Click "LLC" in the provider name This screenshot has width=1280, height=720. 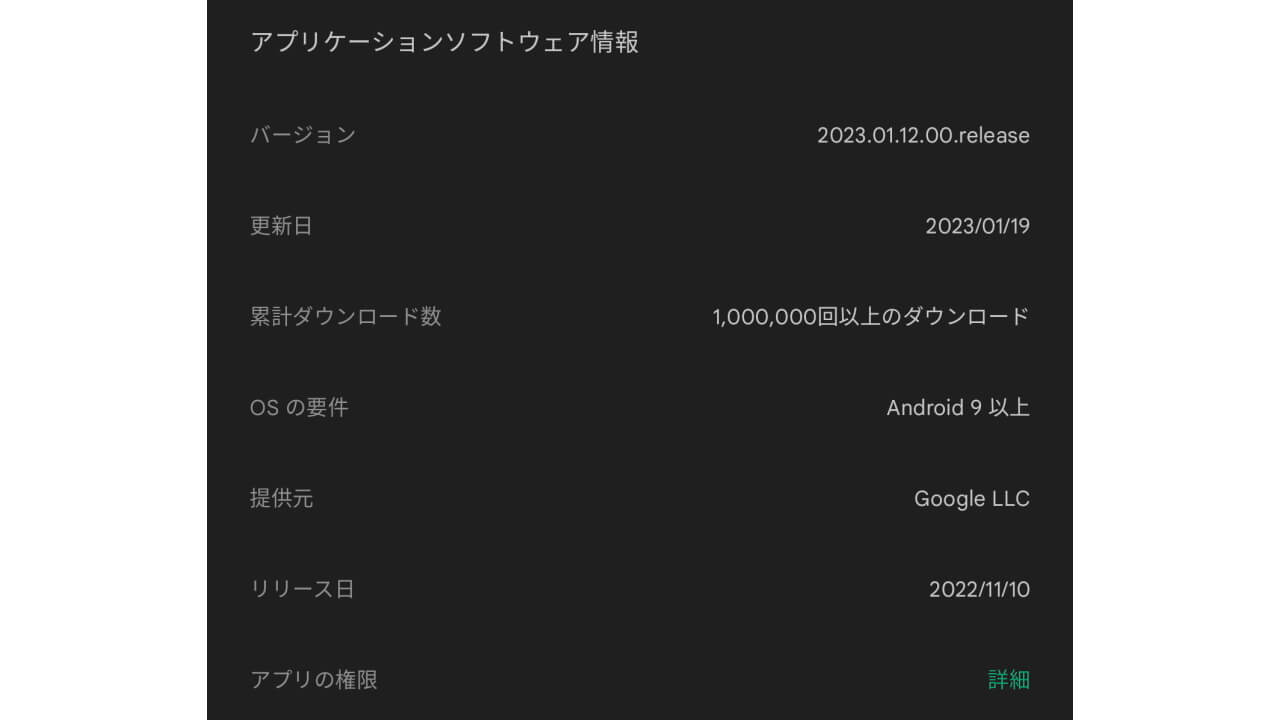[x=1008, y=498]
